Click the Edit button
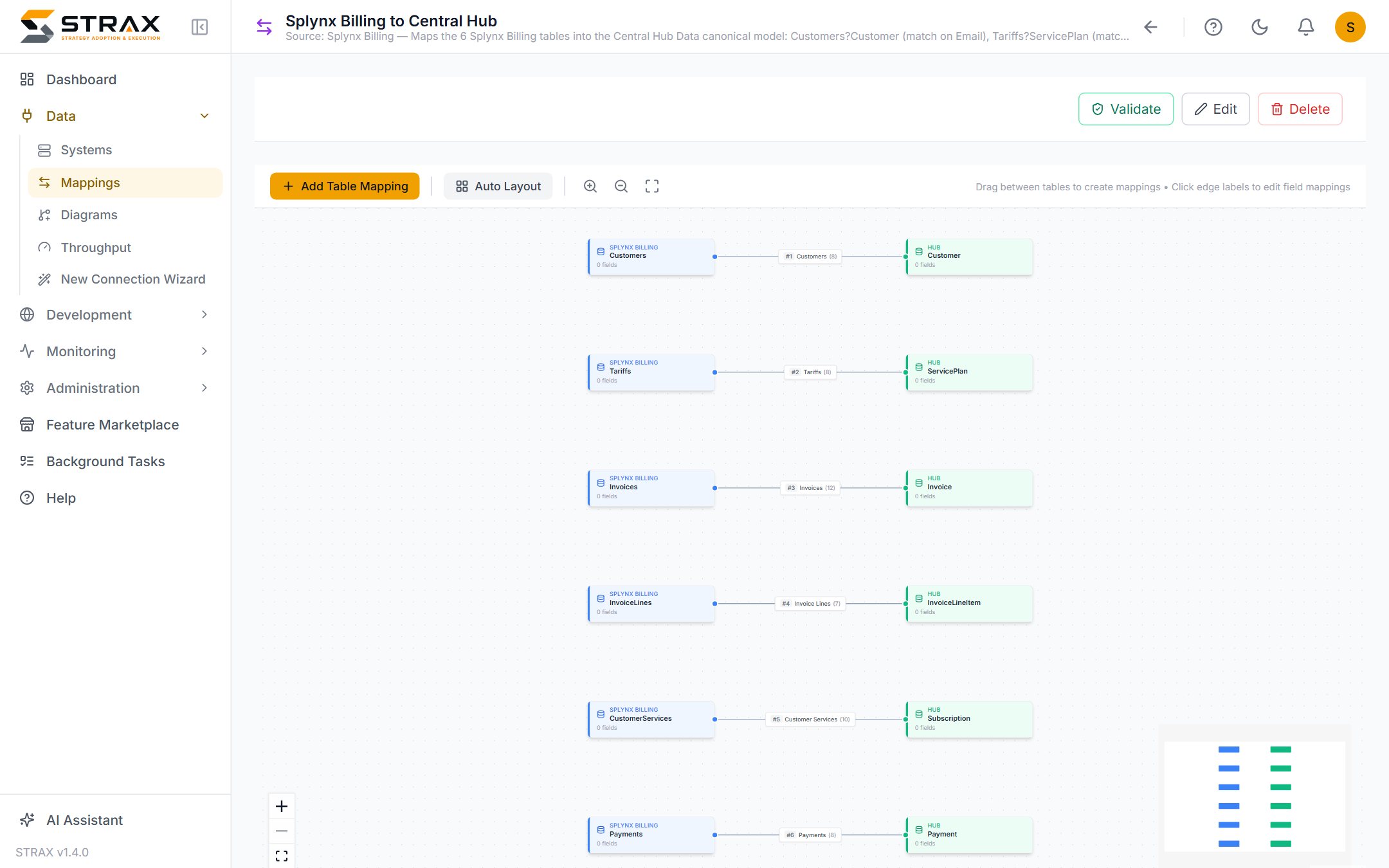 coord(1215,109)
